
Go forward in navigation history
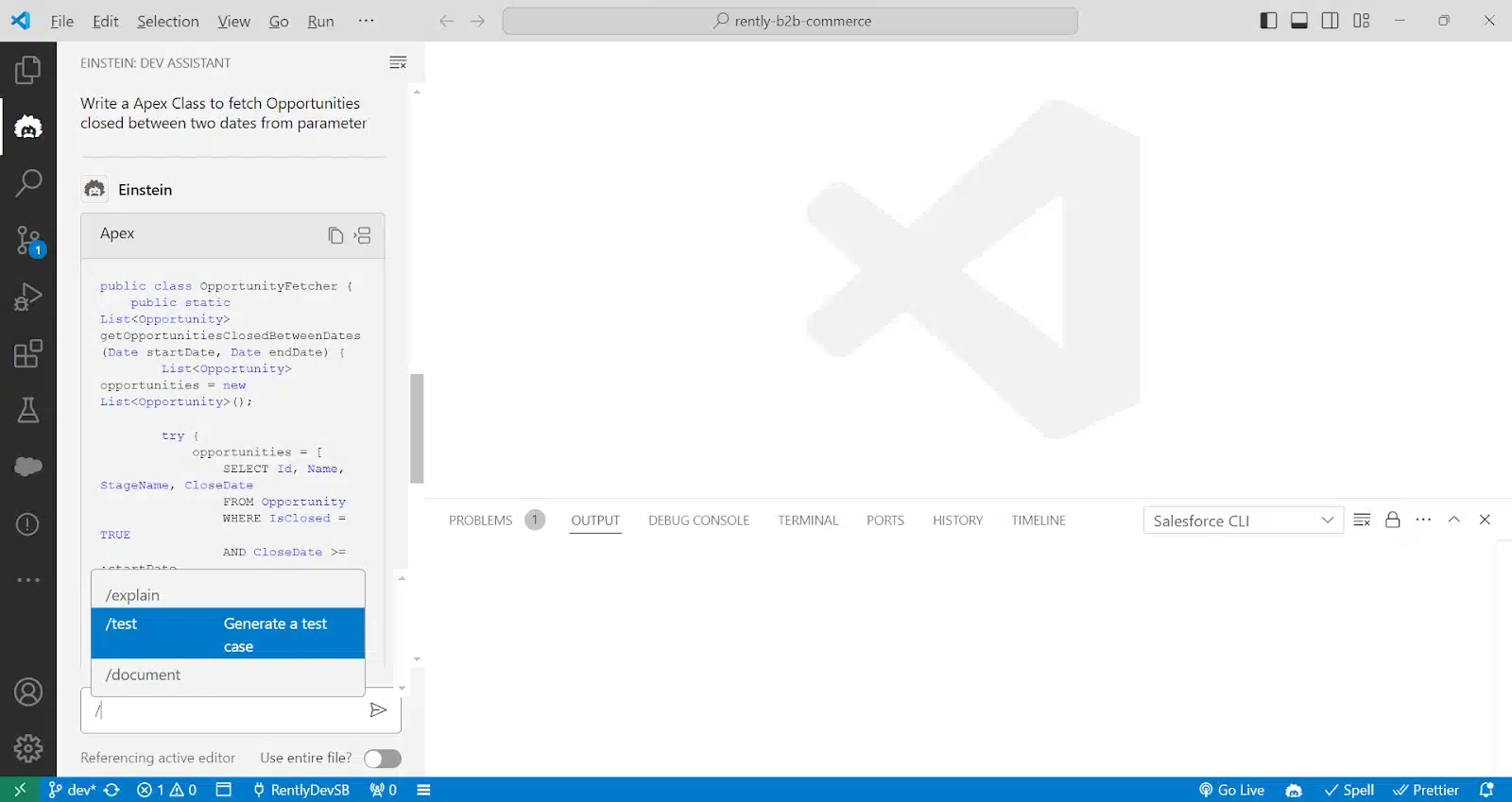pyautogui.click(x=477, y=21)
